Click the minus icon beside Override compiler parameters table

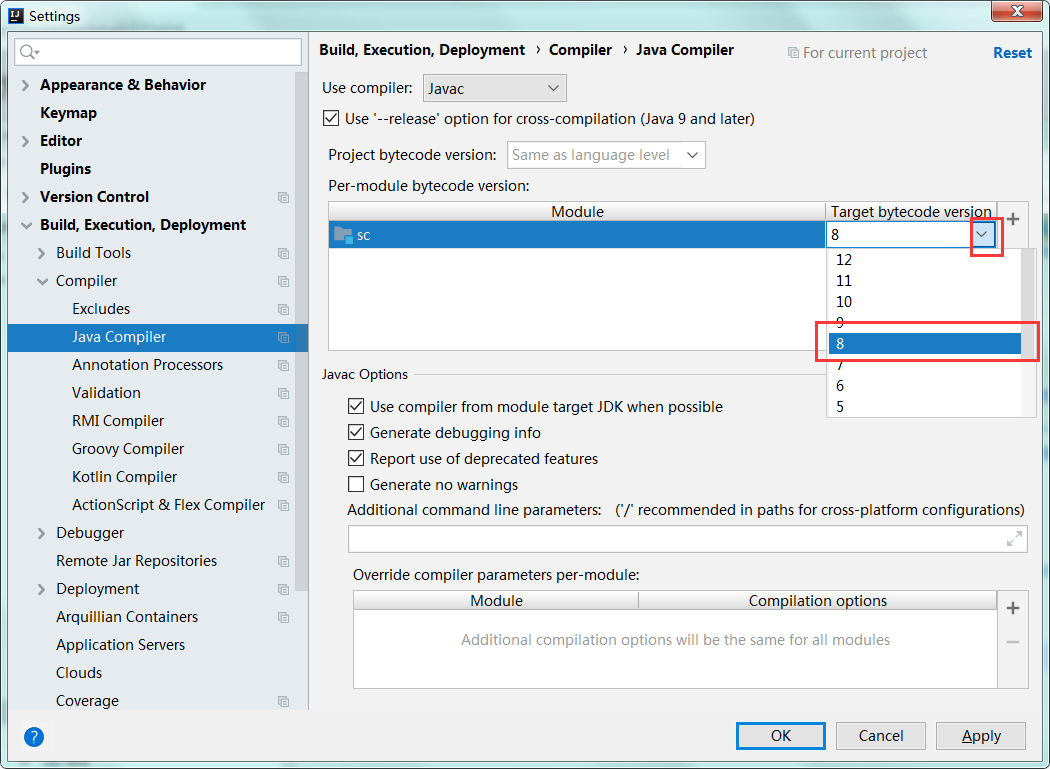tap(1013, 642)
